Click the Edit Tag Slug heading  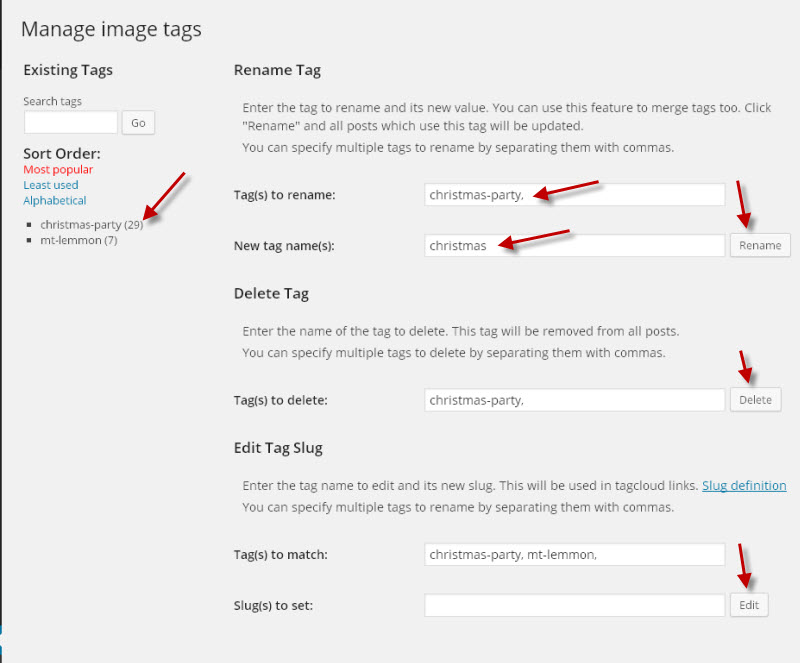278,448
